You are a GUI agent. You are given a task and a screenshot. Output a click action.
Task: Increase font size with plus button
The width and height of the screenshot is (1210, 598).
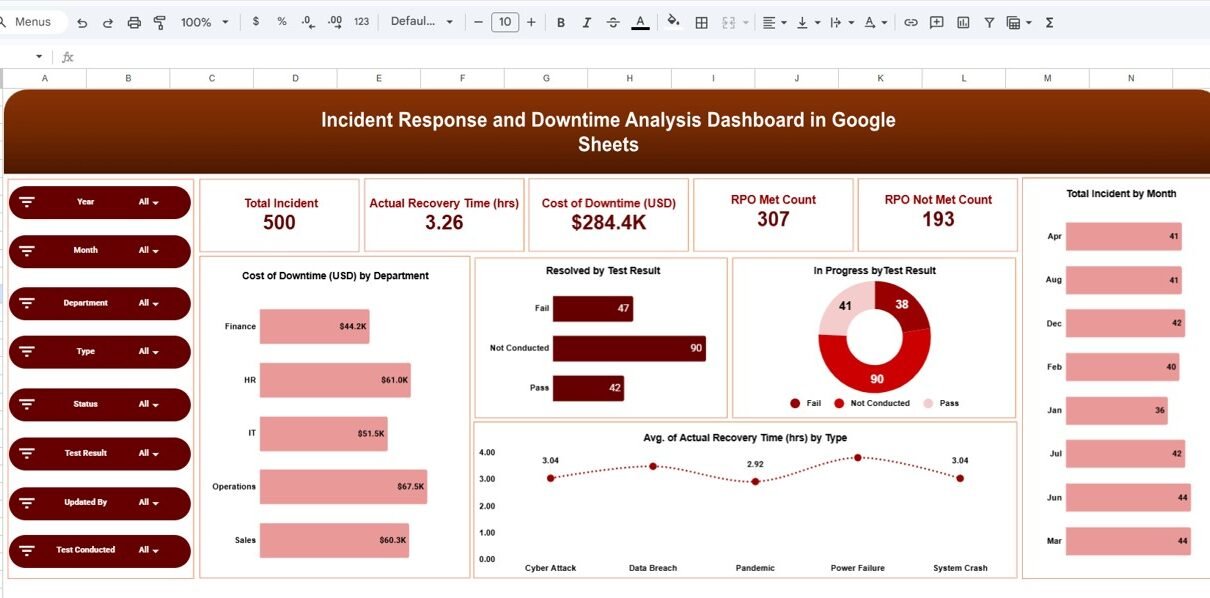pyautogui.click(x=531, y=22)
